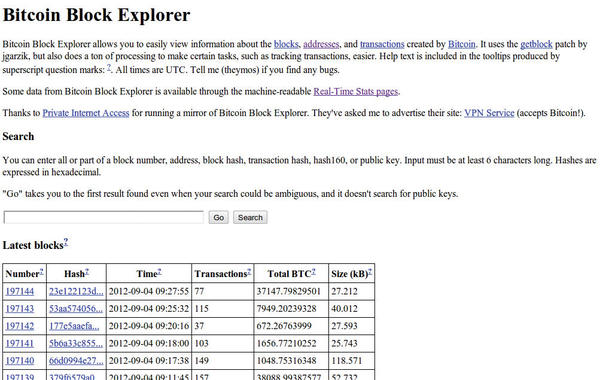This screenshot has height=380, width=600.
Task: Click the Search section heading
Action: pyautogui.click(x=18, y=137)
